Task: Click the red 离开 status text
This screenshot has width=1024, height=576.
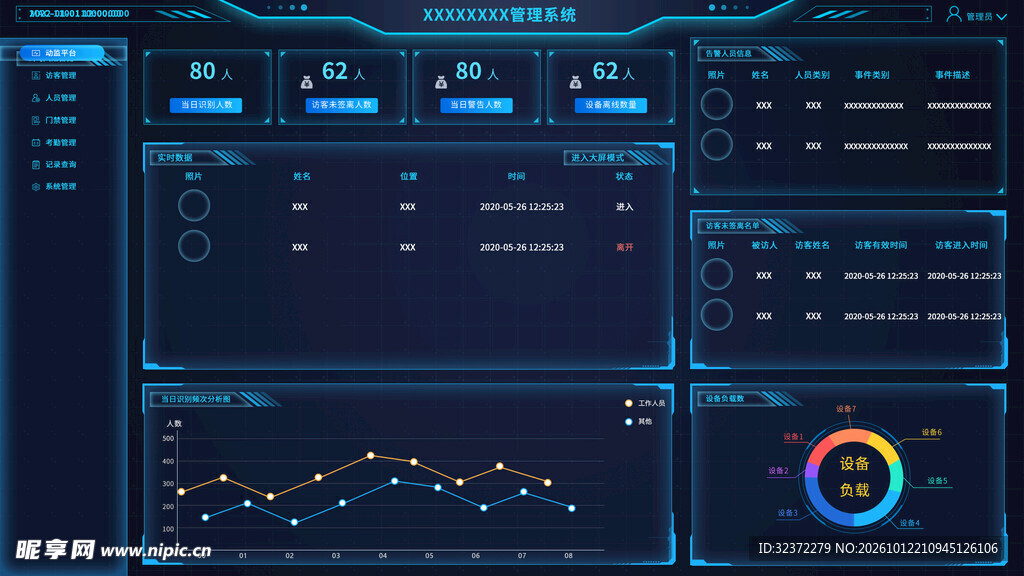Action: pyautogui.click(x=624, y=248)
